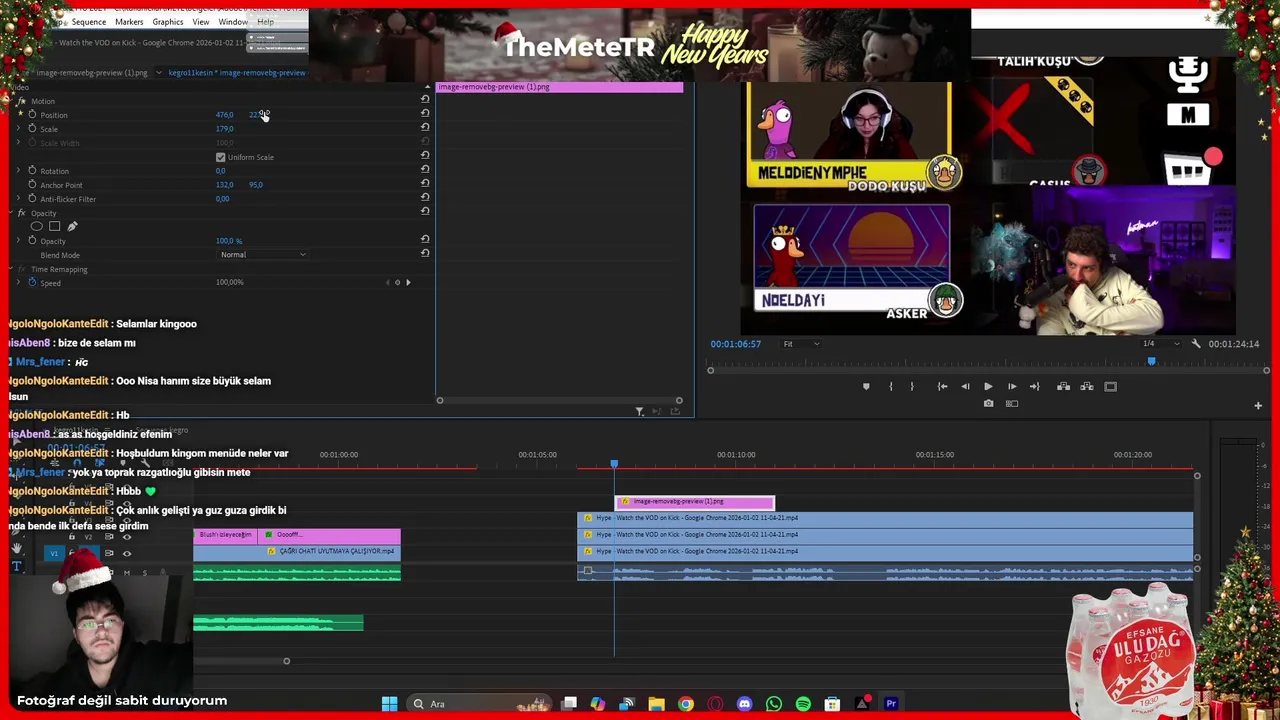Reset the Motion effect
This screenshot has height=720, width=1280.
[x=425, y=99]
